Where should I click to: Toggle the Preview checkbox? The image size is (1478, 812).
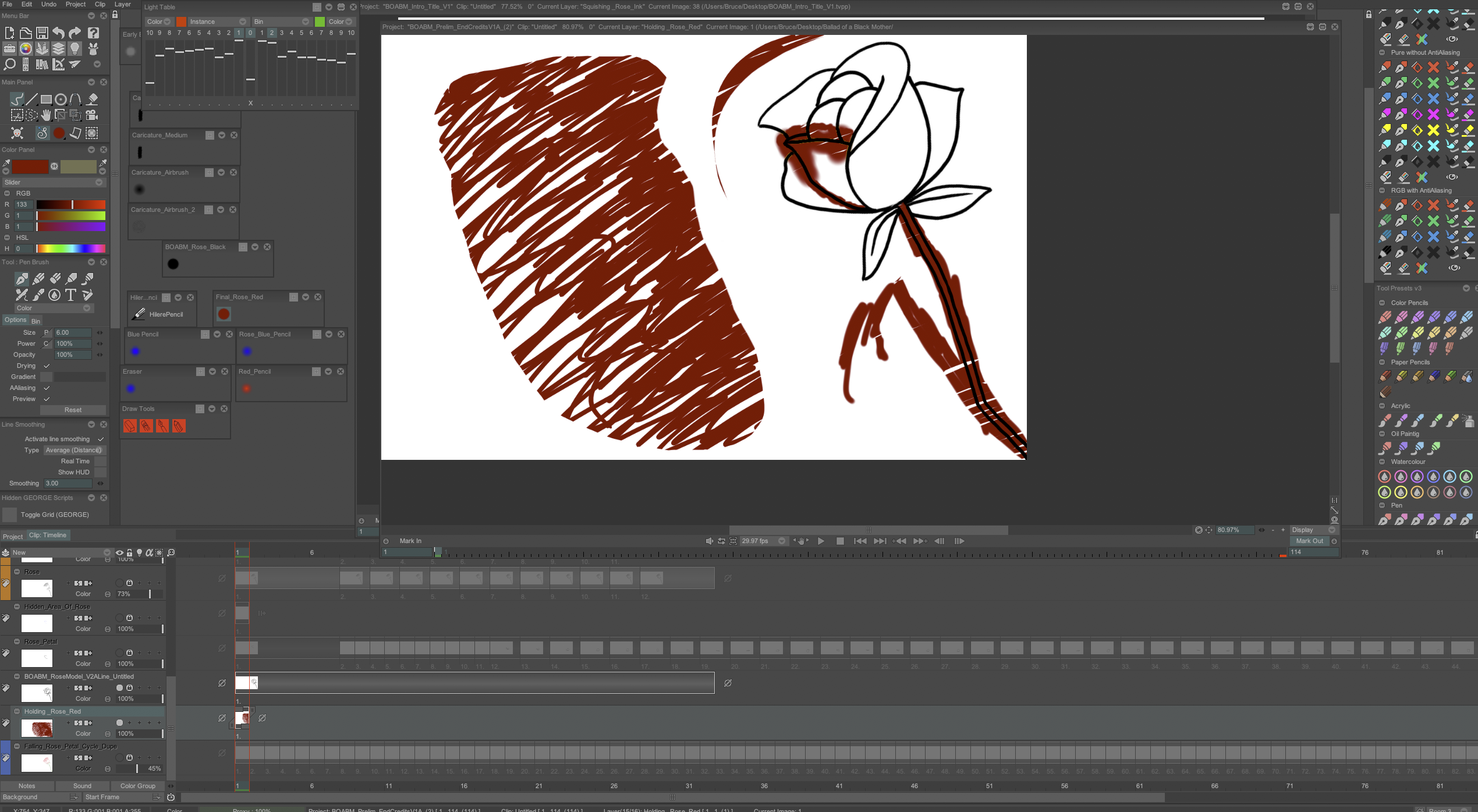47,399
